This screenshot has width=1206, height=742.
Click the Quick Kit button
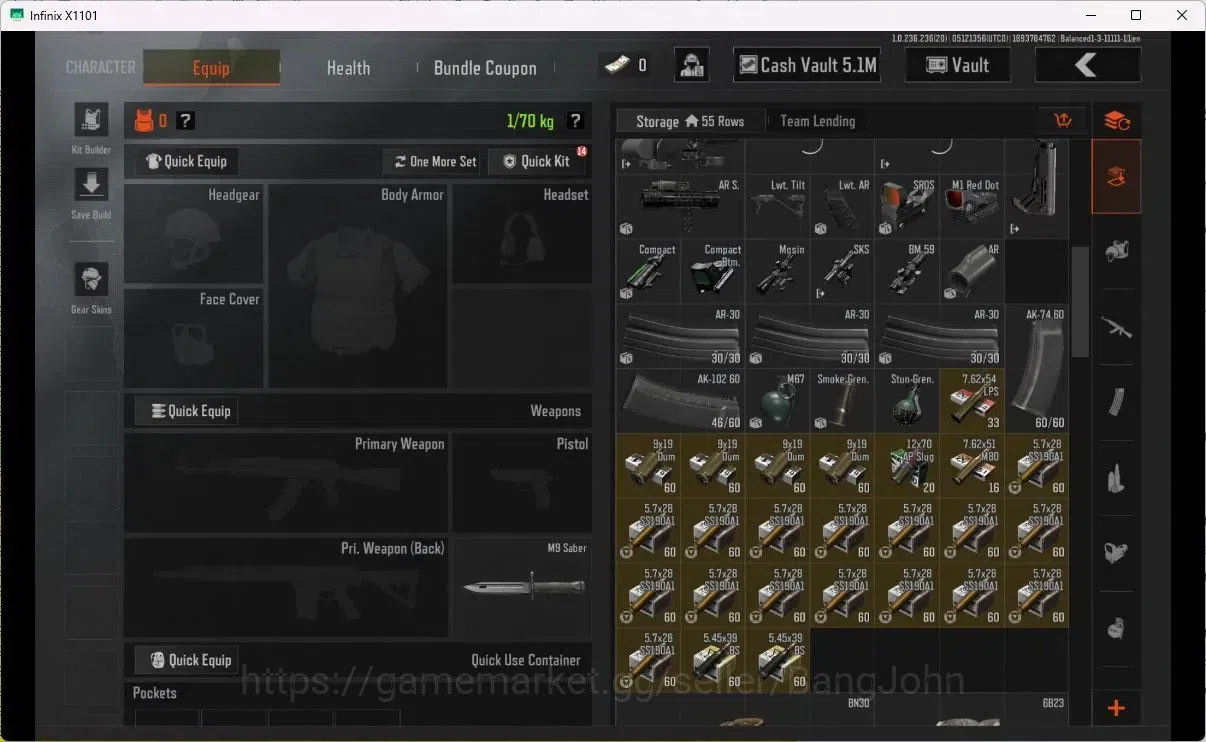[x=536, y=161]
